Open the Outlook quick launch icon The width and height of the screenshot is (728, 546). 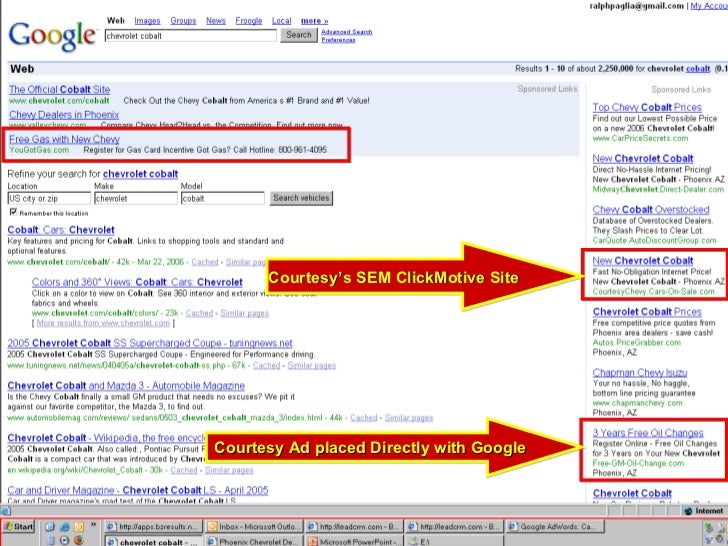click(78, 527)
